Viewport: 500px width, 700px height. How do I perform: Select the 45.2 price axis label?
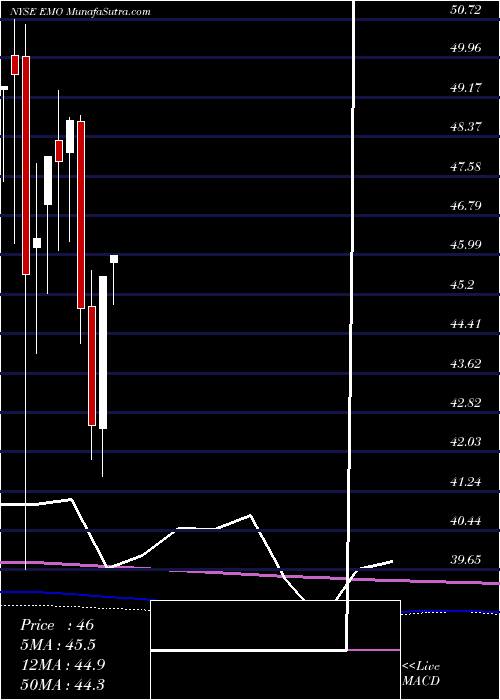click(462, 284)
